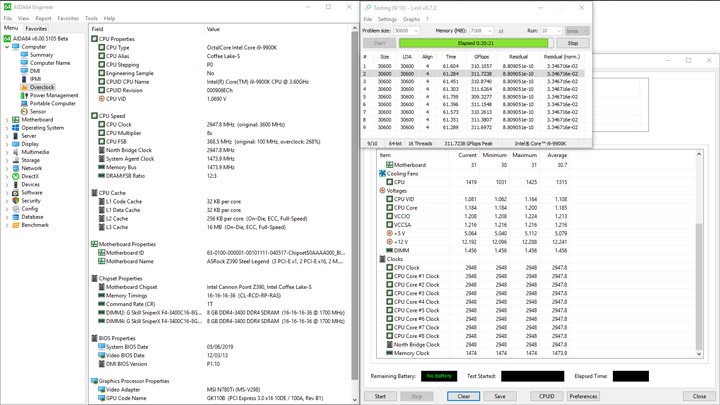Image resolution: width=720 pixels, height=405 pixels.
Task: Open the Graphs menu in LinX
Action: pos(411,19)
